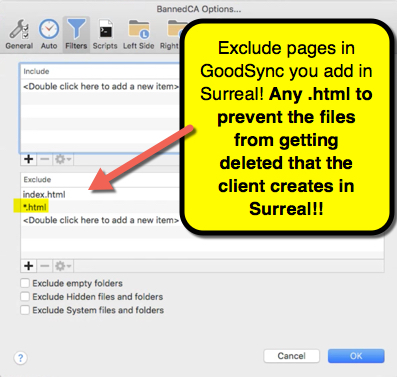Viewport: 397px width, 377px height.
Task: Confirm options with OK button
Action: [x=356, y=356]
